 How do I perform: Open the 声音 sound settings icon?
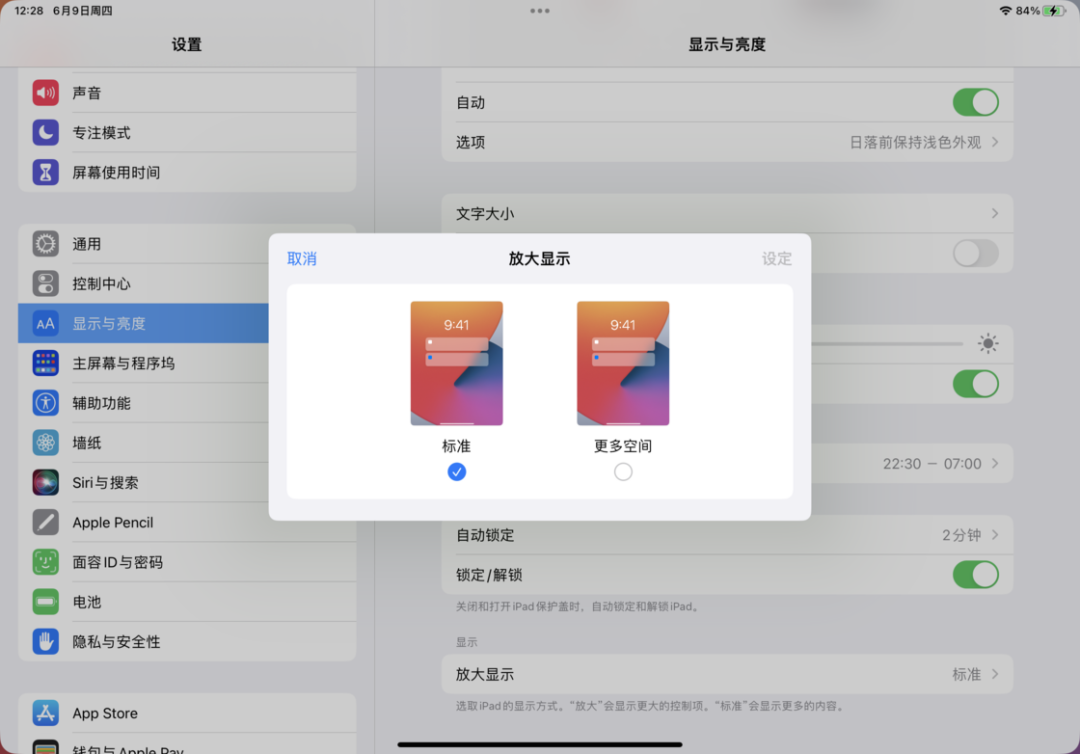click(45, 92)
